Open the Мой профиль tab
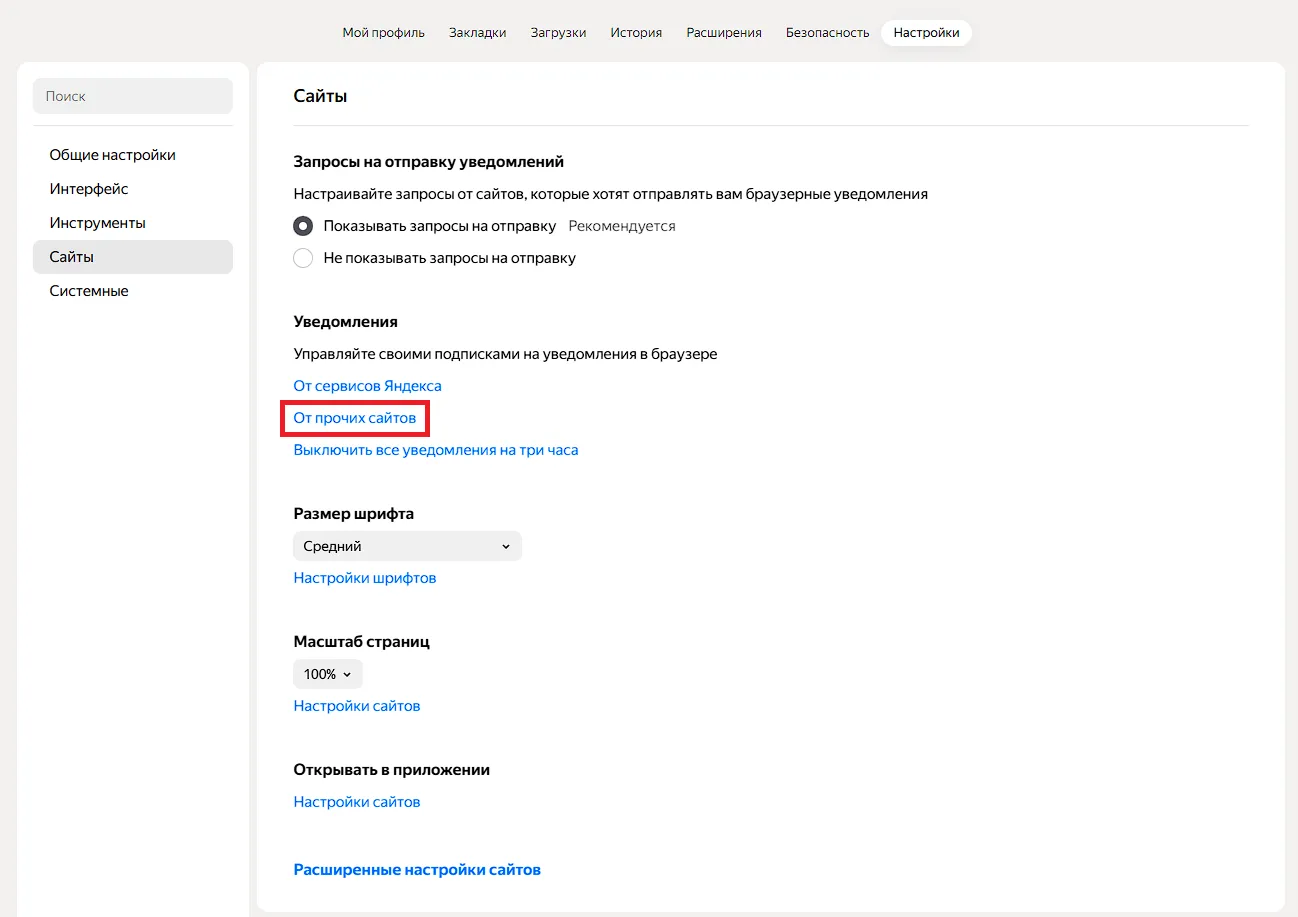Viewport: 1298px width, 917px height. (x=383, y=33)
